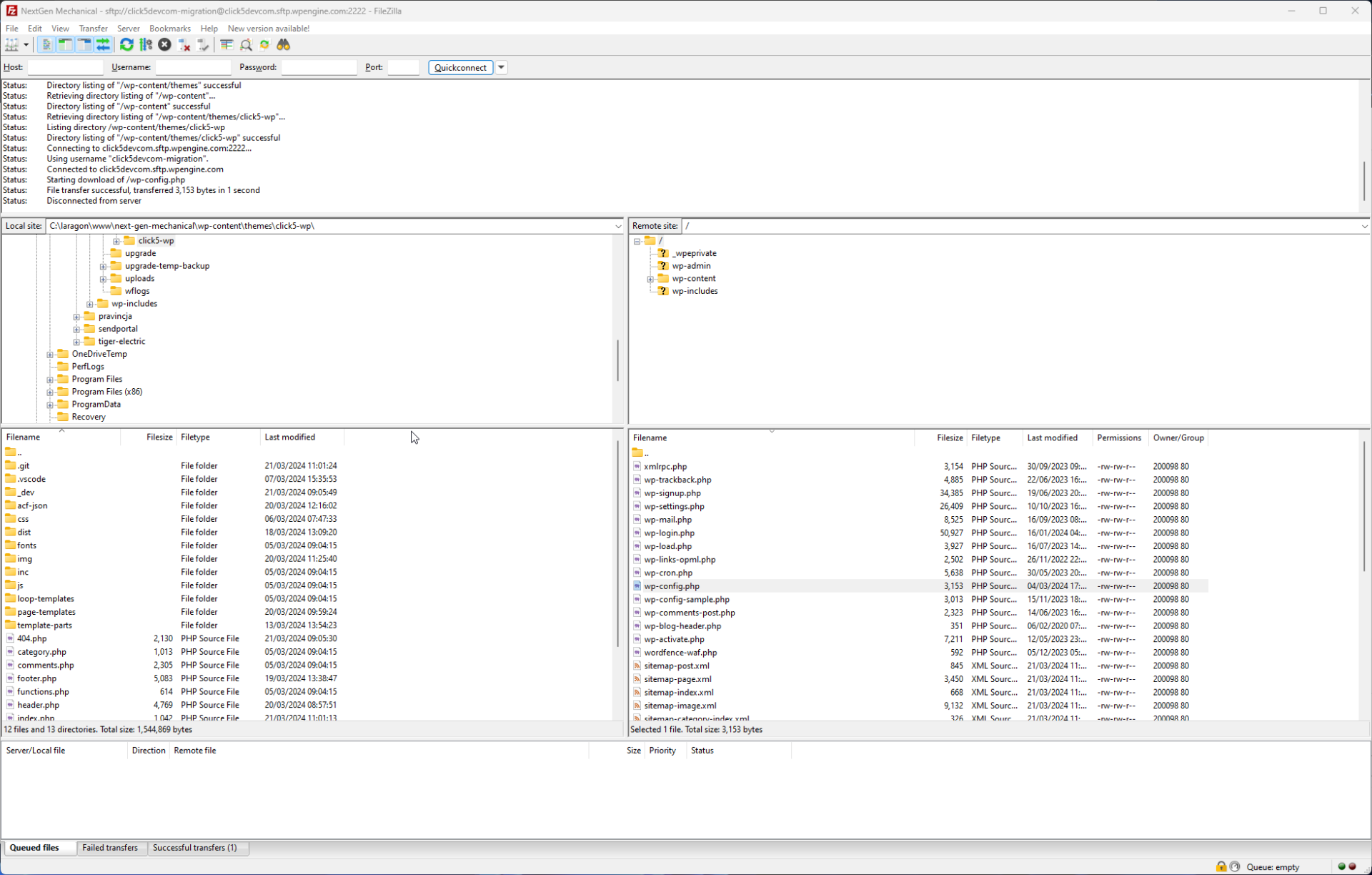1372x875 pixels.
Task: Open the File menu
Action: [12, 29]
